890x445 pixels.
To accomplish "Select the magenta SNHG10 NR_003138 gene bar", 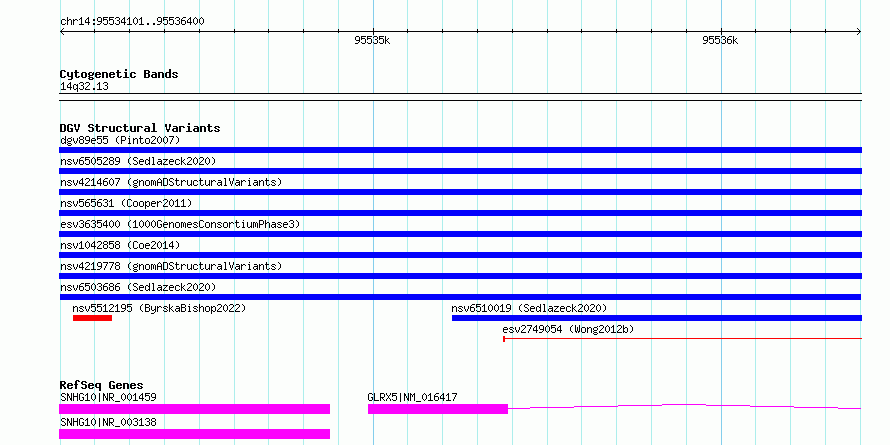I will pyautogui.click(x=195, y=434).
